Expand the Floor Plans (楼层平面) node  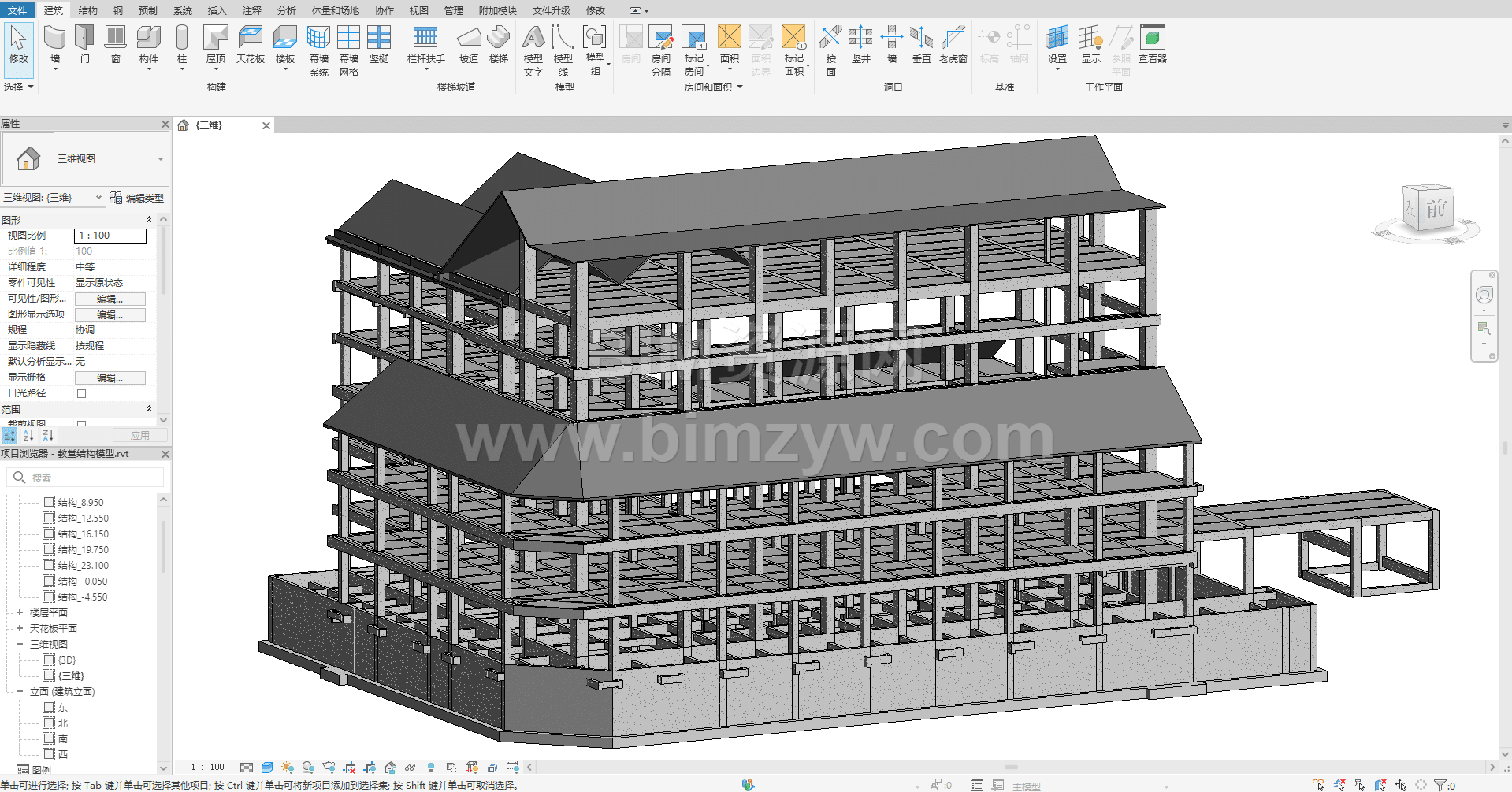tap(20, 612)
